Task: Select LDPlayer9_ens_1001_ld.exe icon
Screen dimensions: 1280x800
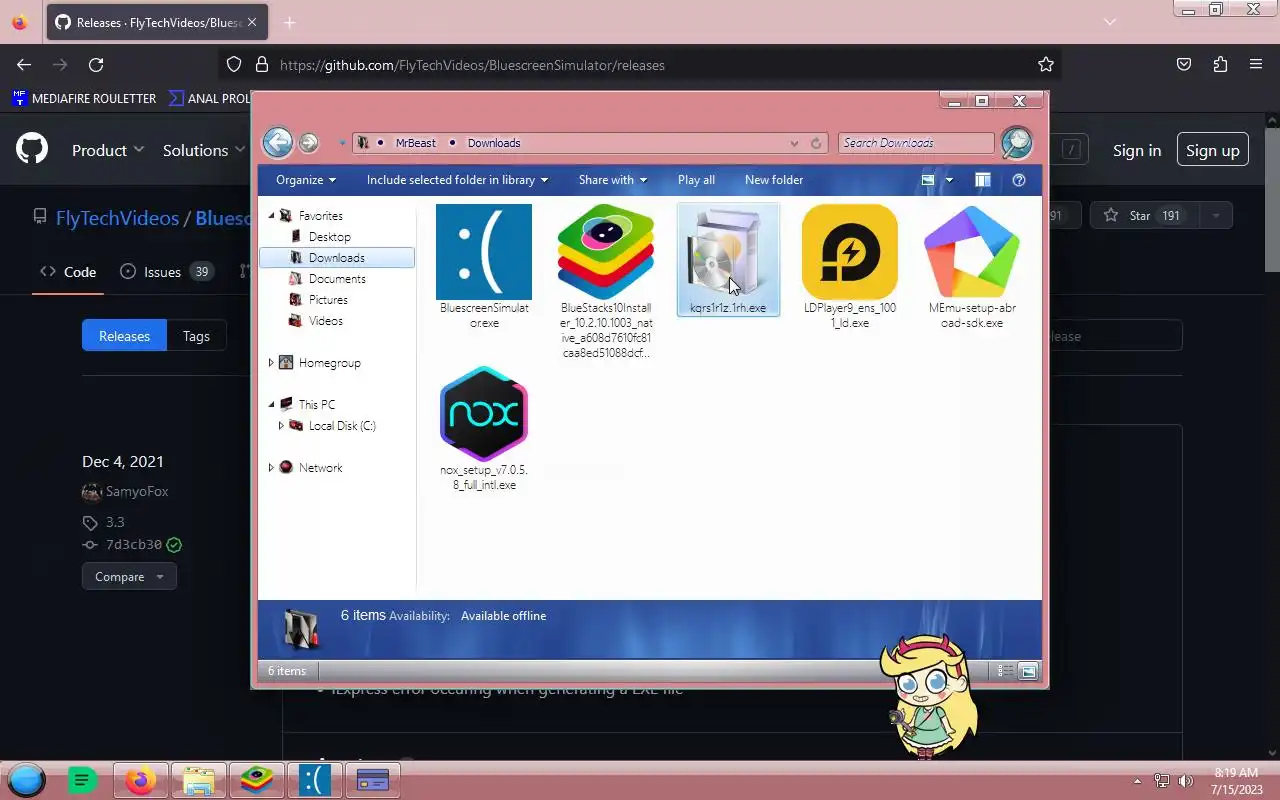Action: pyautogui.click(x=850, y=252)
